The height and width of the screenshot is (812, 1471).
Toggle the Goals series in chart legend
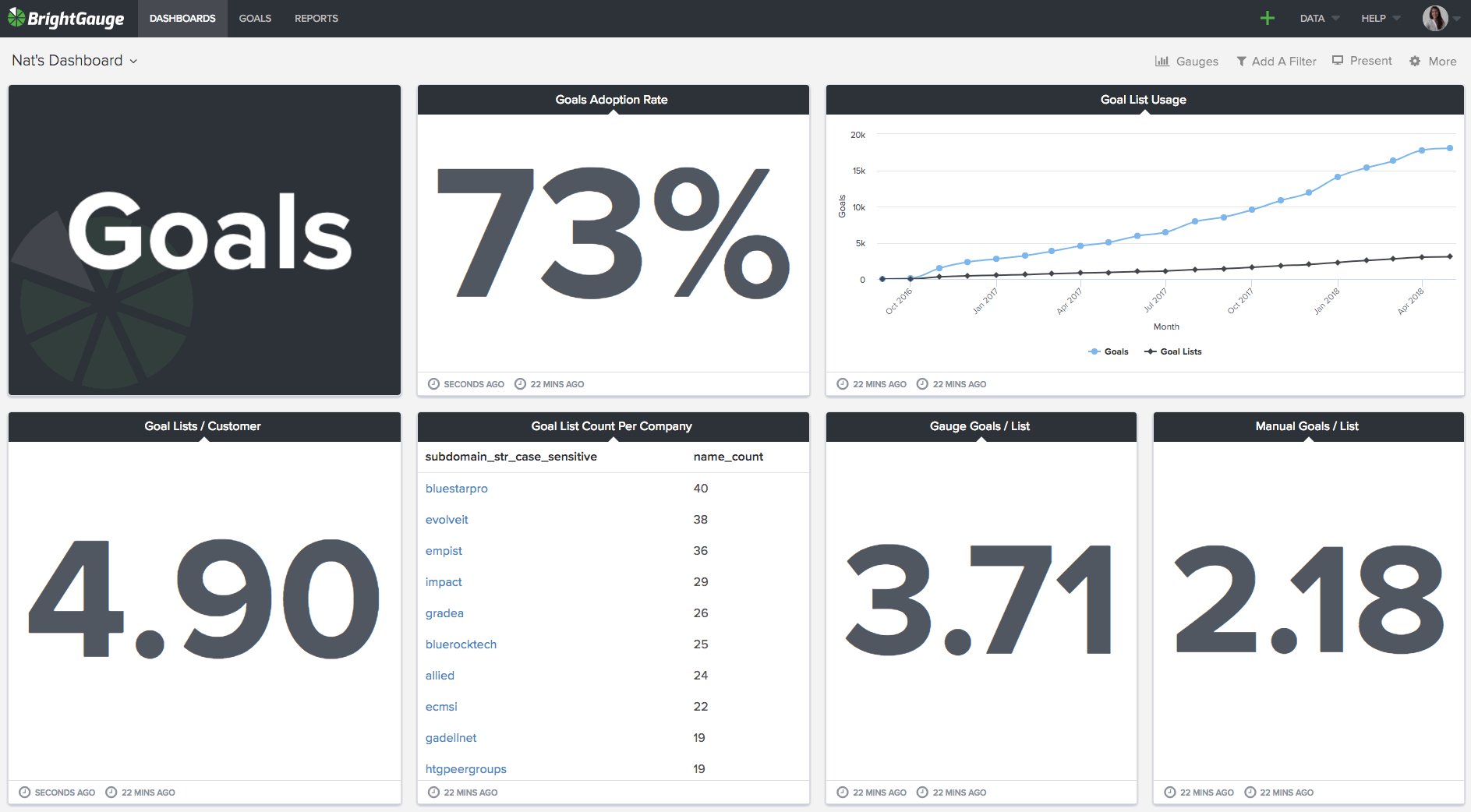pyautogui.click(x=1109, y=351)
